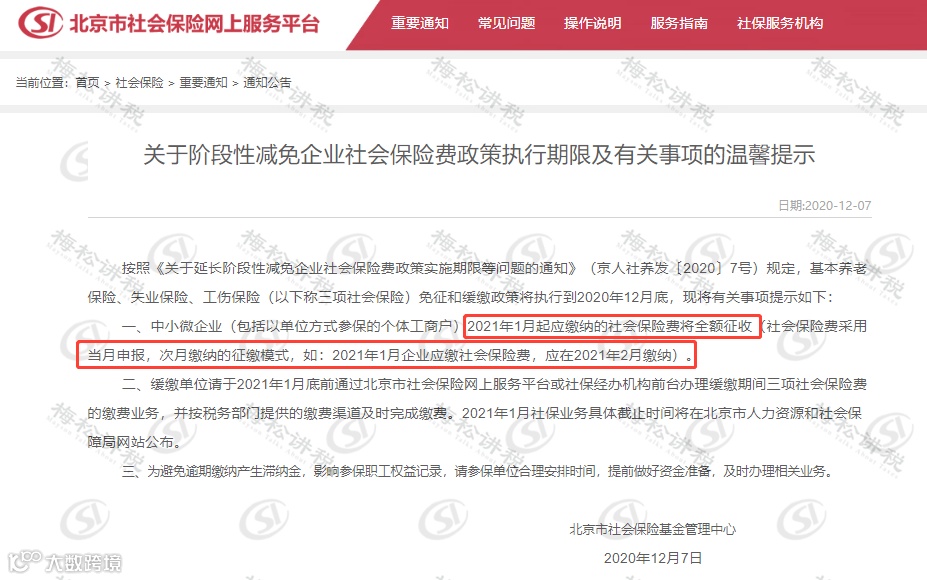The image size is (927, 580).
Task: Go to the 服务指南 navigation item
Action: (x=679, y=23)
